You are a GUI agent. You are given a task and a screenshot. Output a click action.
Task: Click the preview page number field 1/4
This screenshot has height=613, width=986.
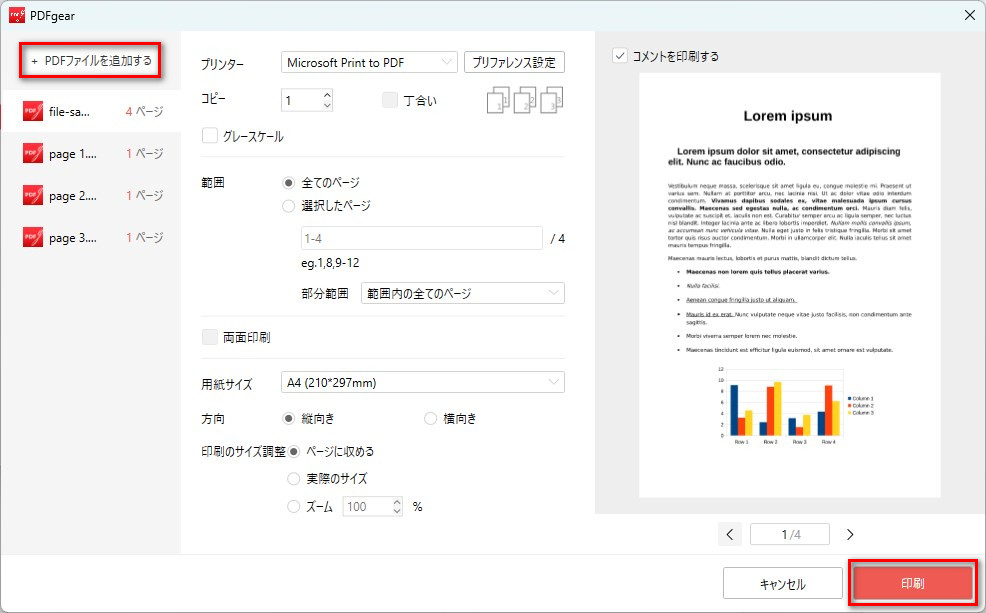(x=790, y=534)
